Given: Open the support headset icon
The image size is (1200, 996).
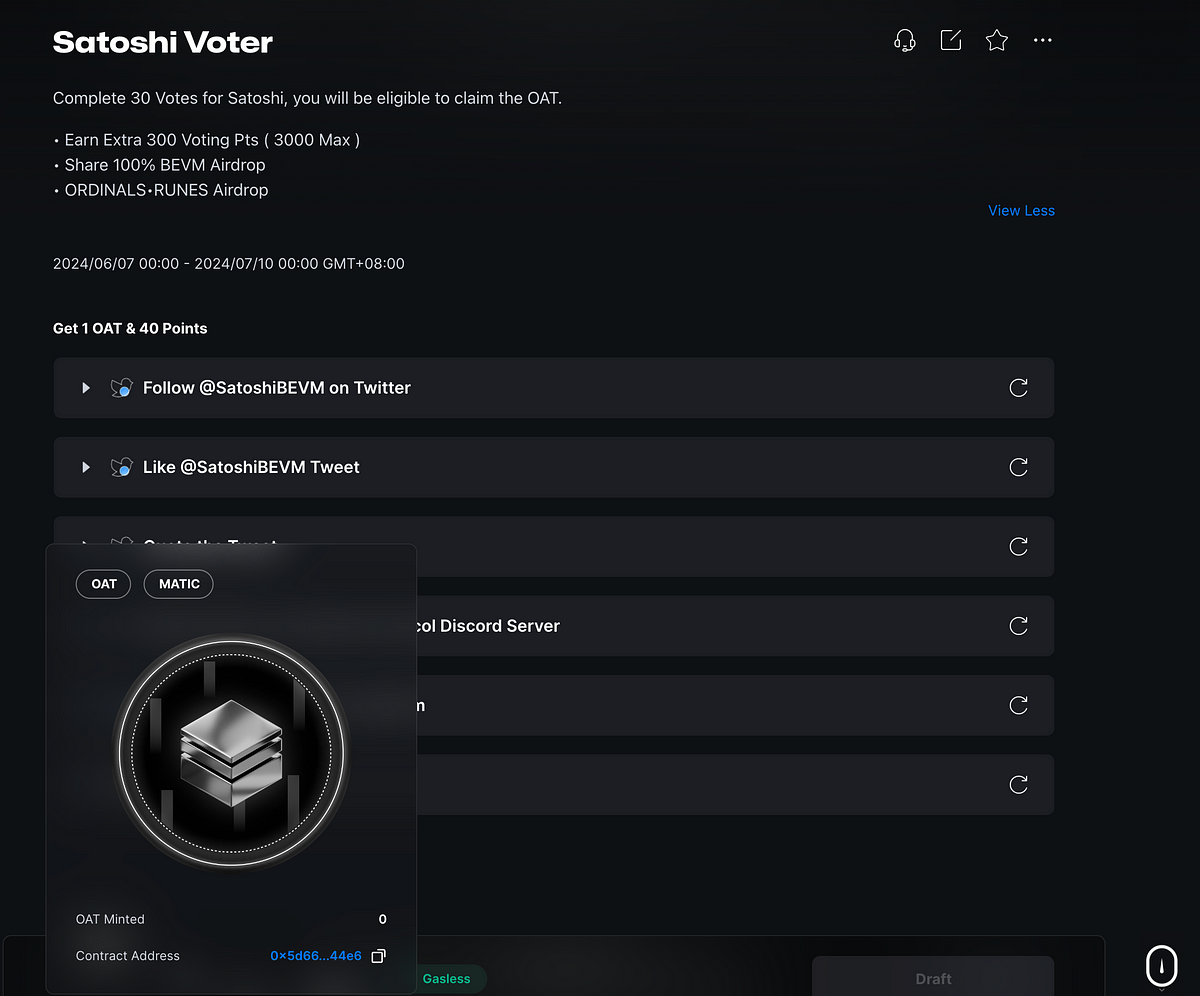Looking at the screenshot, I should point(904,41).
